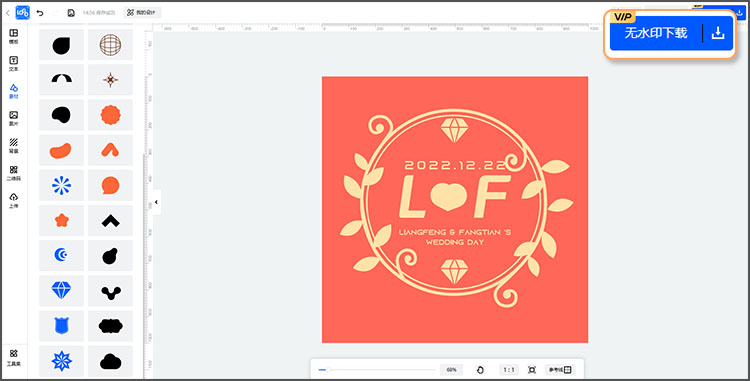The height and width of the screenshot is (381, 750).
Task: Click the fit-to-screen icon
Action: (532, 370)
